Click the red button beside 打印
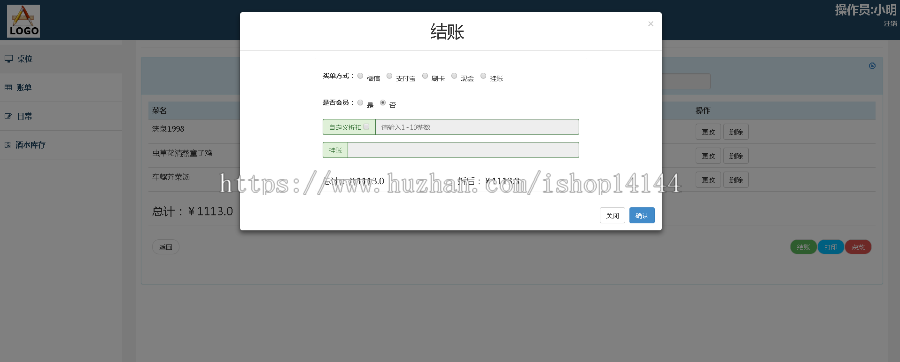Image resolution: width=900 pixels, height=362 pixels. point(858,247)
